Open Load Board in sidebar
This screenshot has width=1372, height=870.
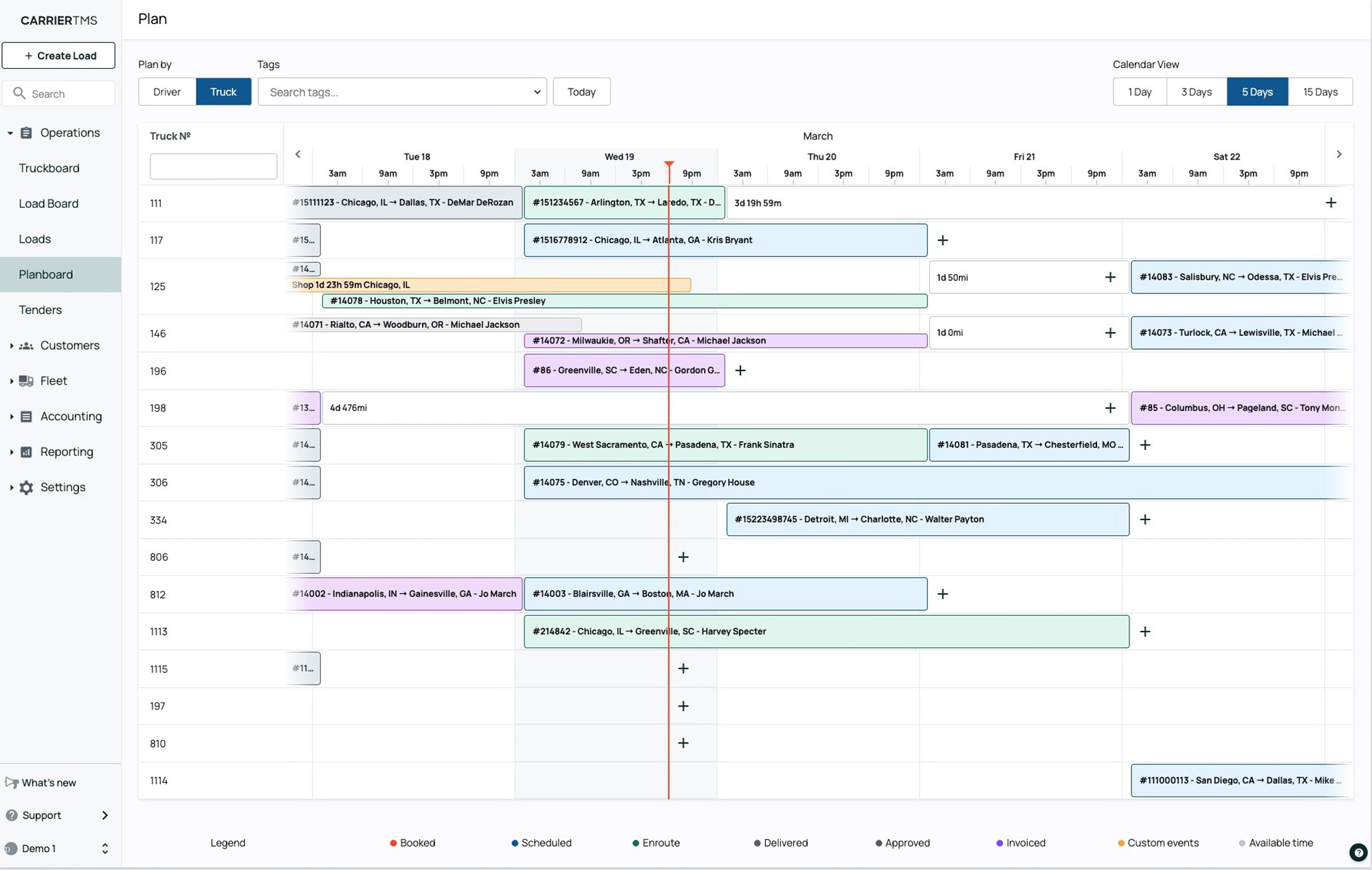[x=49, y=203]
